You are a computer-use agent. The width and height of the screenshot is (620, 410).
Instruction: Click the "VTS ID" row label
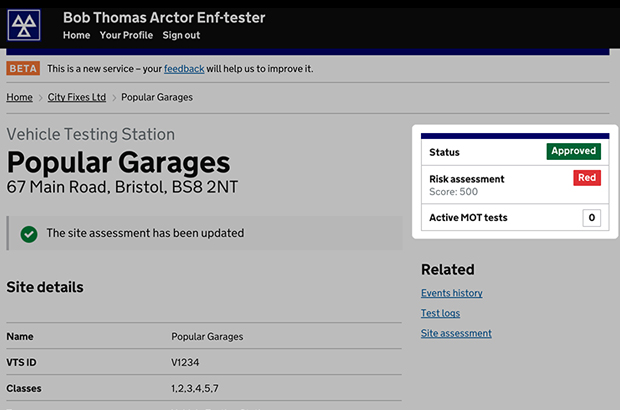point(21,362)
